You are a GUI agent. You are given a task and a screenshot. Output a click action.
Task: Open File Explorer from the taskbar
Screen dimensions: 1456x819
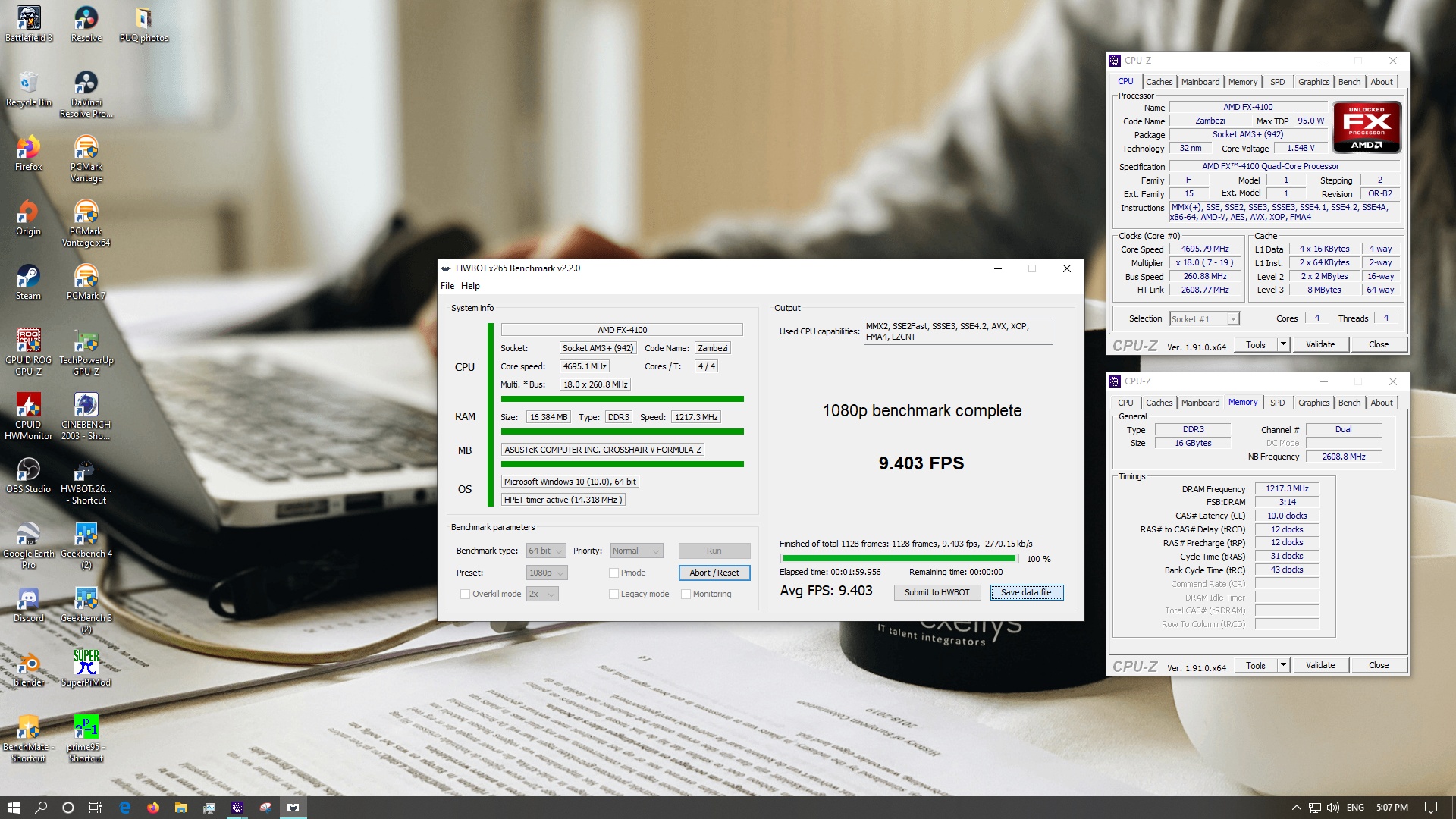[181, 808]
